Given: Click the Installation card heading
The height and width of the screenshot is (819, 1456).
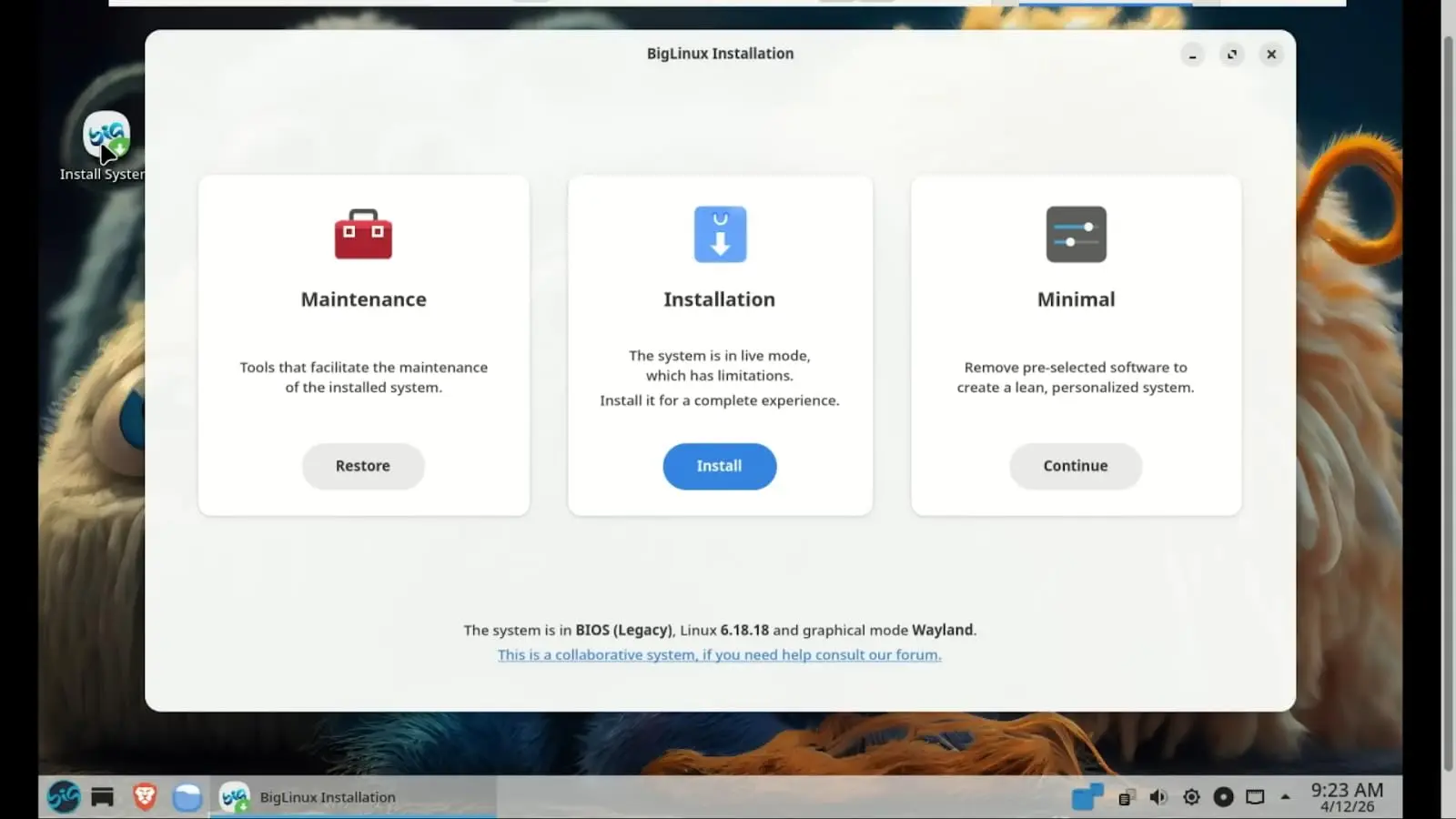Looking at the screenshot, I should (x=720, y=299).
